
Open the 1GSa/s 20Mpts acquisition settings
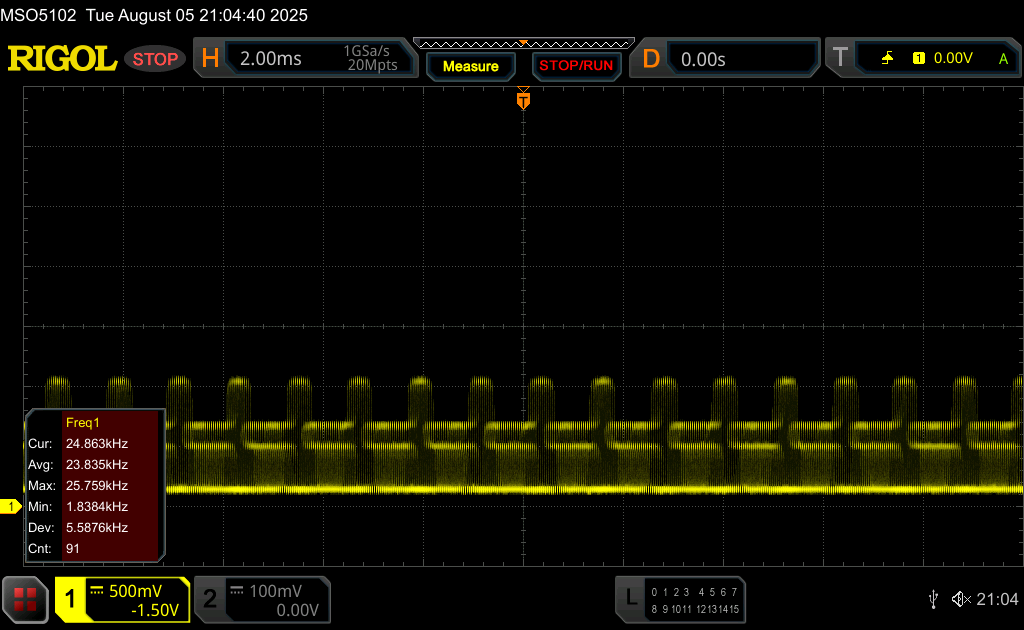pos(370,59)
